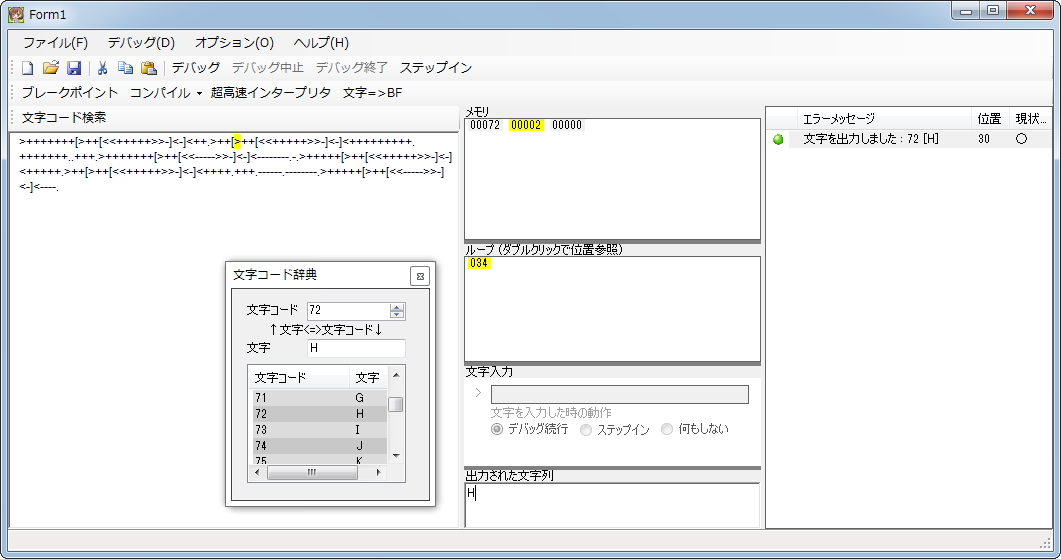Viewport: 1061px width, 559px height.
Task: Select row 71 G in the code list
Action: coord(319,398)
